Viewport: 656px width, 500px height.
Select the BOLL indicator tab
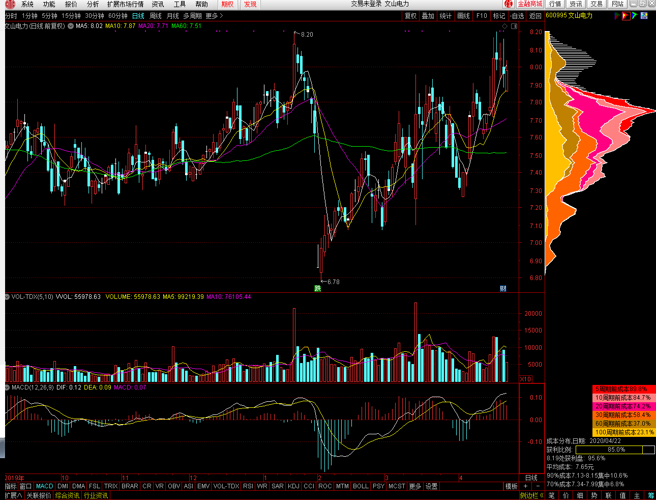click(360, 486)
